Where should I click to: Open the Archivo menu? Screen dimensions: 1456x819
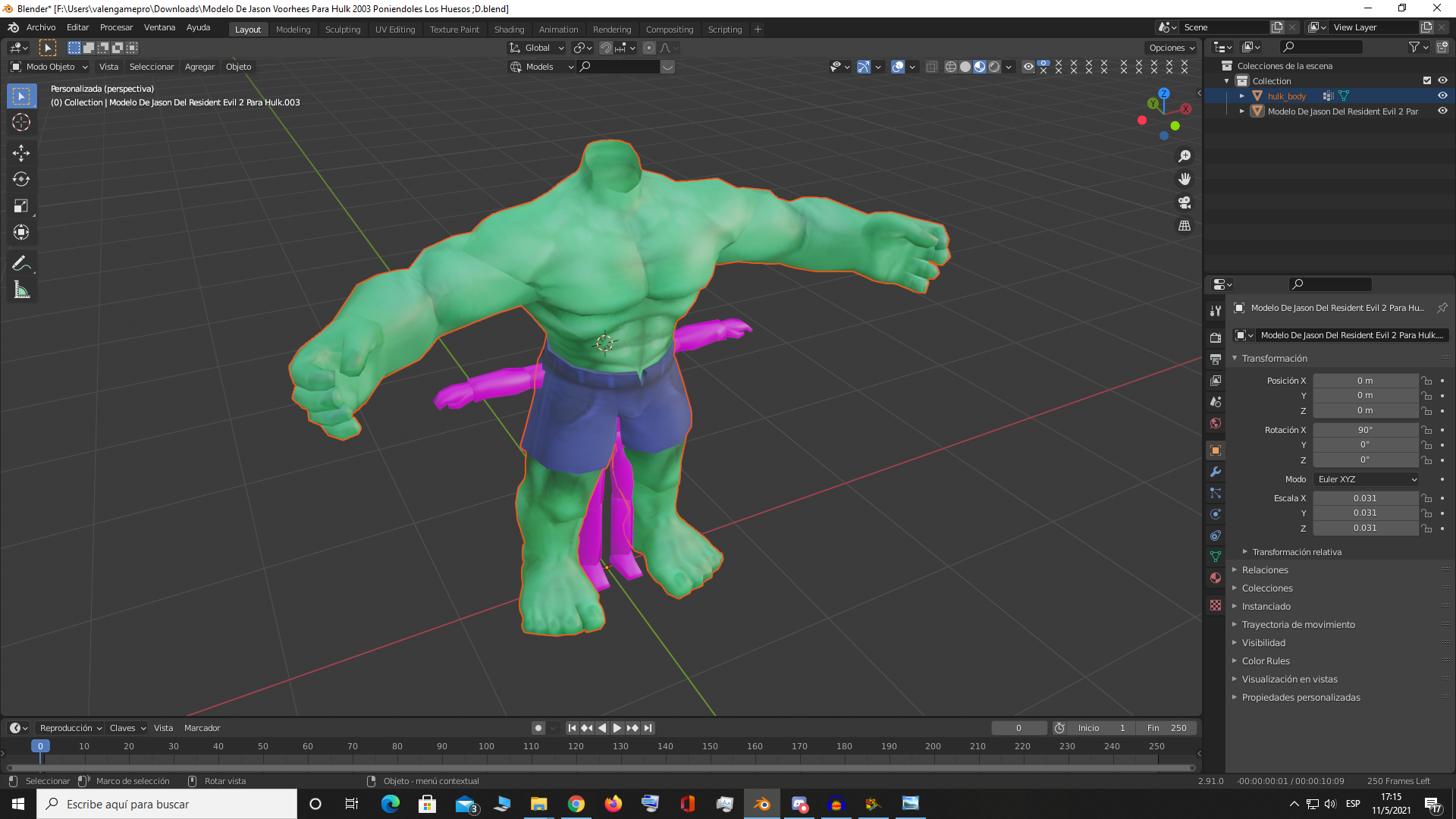tap(41, 28)
